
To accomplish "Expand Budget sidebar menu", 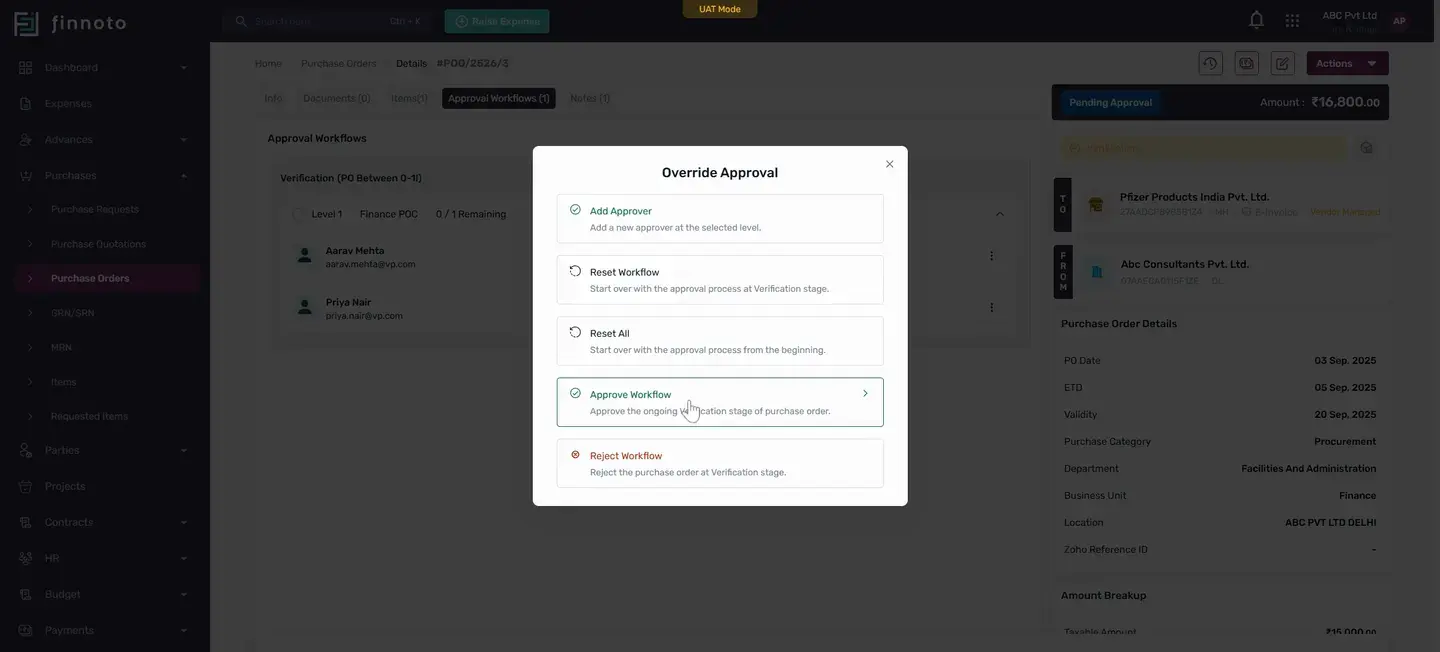I will coord(104,594).
